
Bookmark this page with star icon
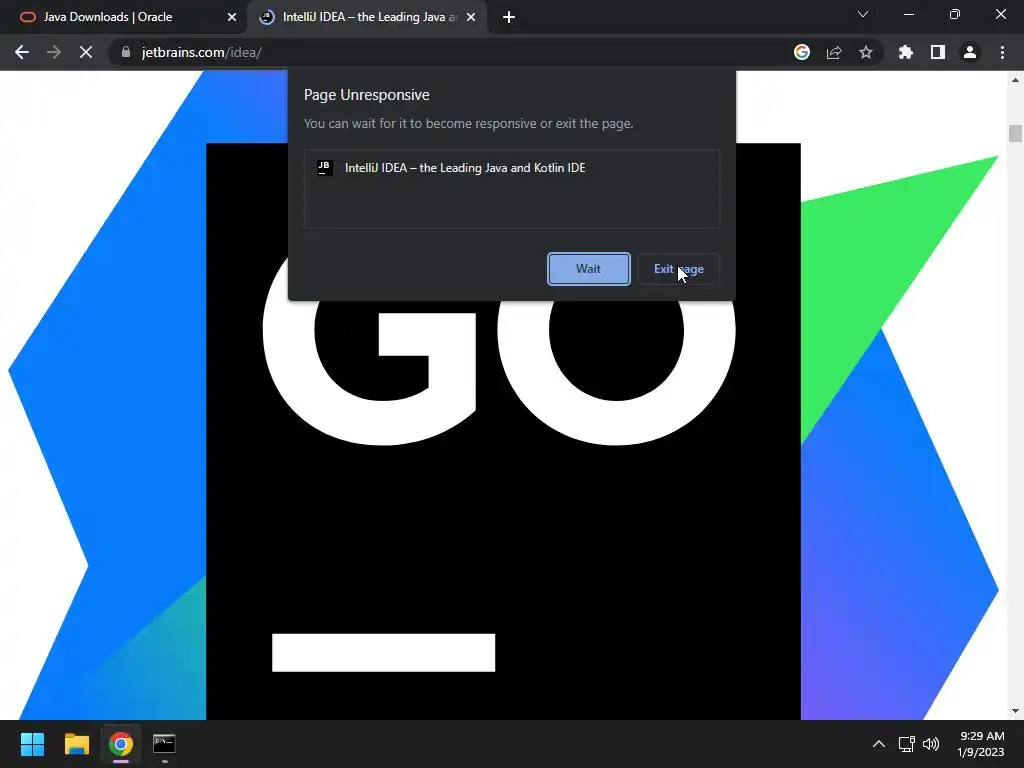tap(866, 52)
